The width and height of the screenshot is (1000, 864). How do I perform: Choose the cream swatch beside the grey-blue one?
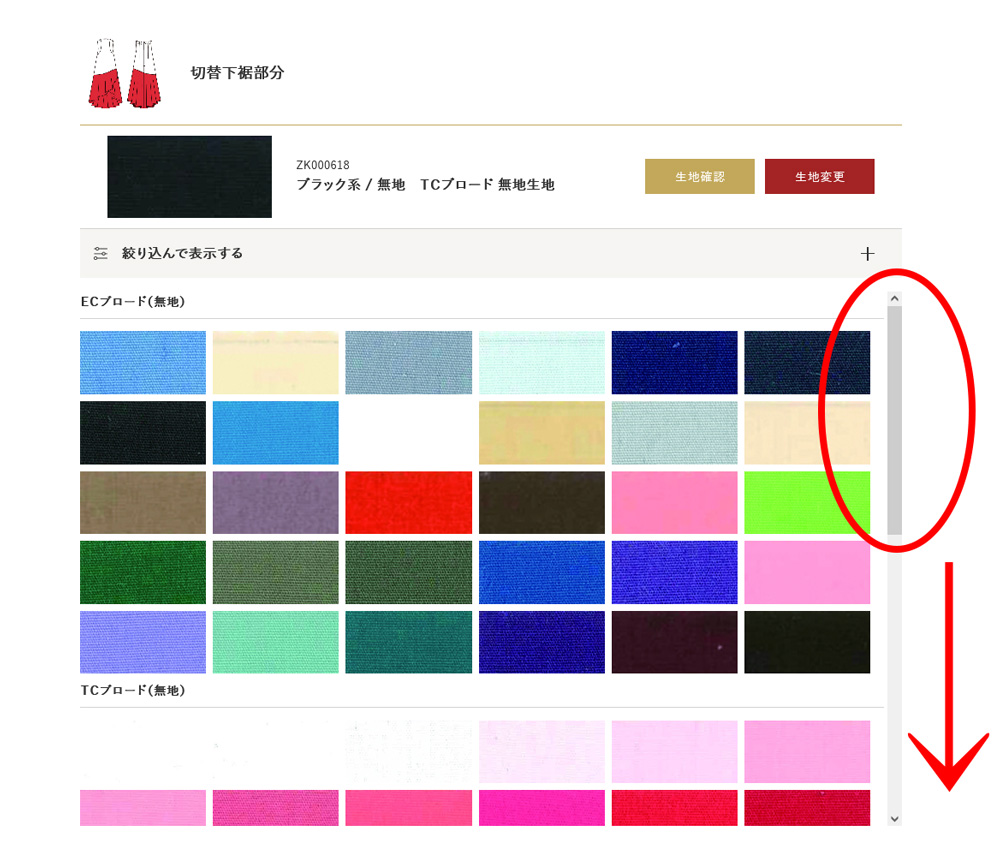click(276, 362)
